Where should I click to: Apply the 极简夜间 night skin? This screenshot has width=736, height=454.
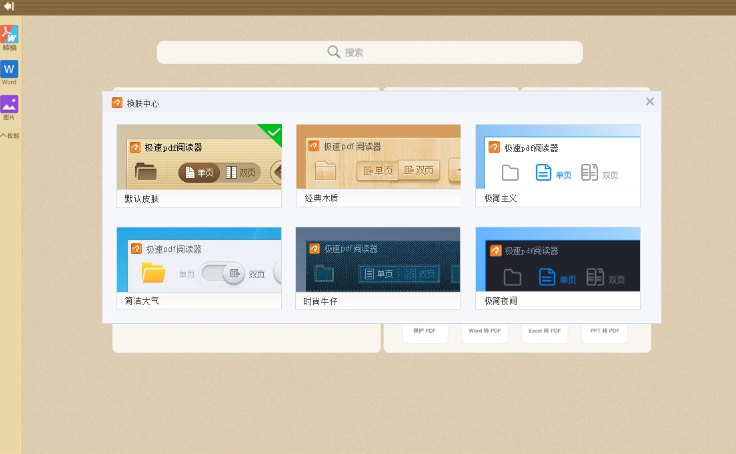[x=558, y=268]
